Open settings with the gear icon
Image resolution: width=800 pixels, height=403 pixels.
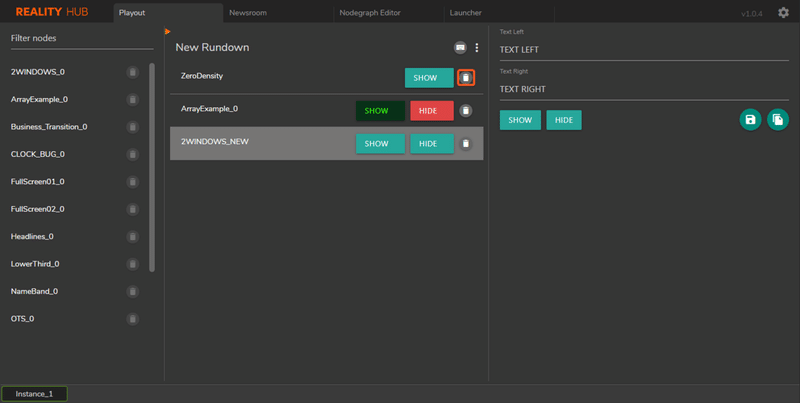[x=783, y=13]
